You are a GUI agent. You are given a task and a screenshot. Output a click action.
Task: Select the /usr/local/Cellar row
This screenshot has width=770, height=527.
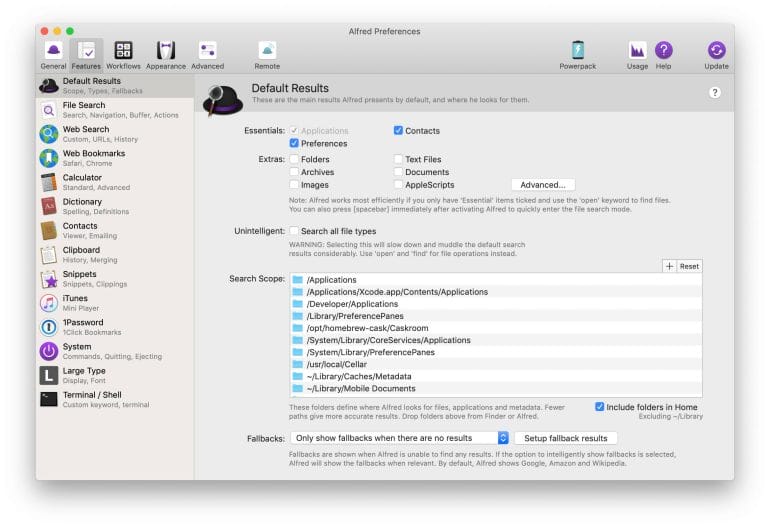coord(496,364)
